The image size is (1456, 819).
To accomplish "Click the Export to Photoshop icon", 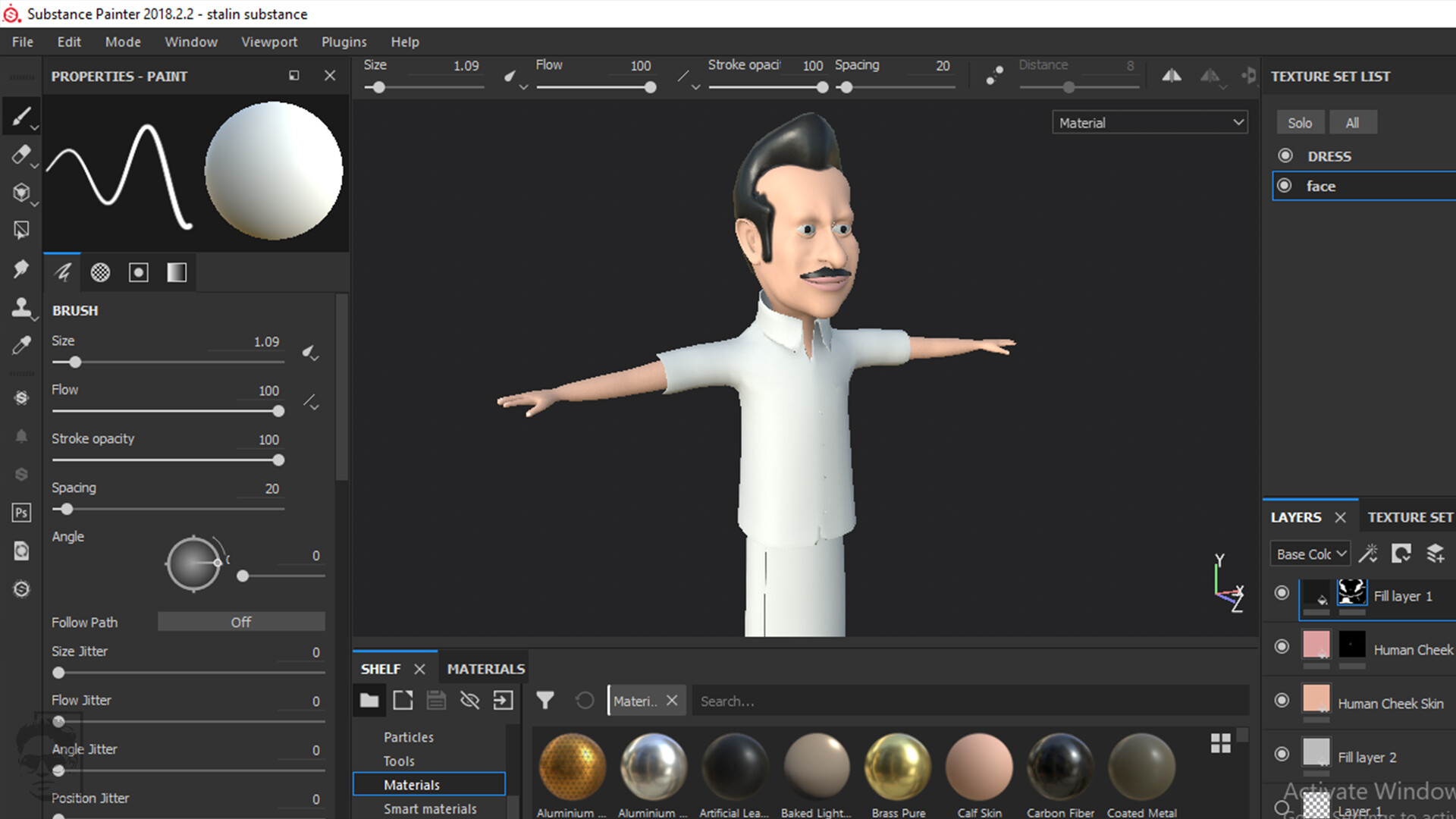I will coord(21,513).
